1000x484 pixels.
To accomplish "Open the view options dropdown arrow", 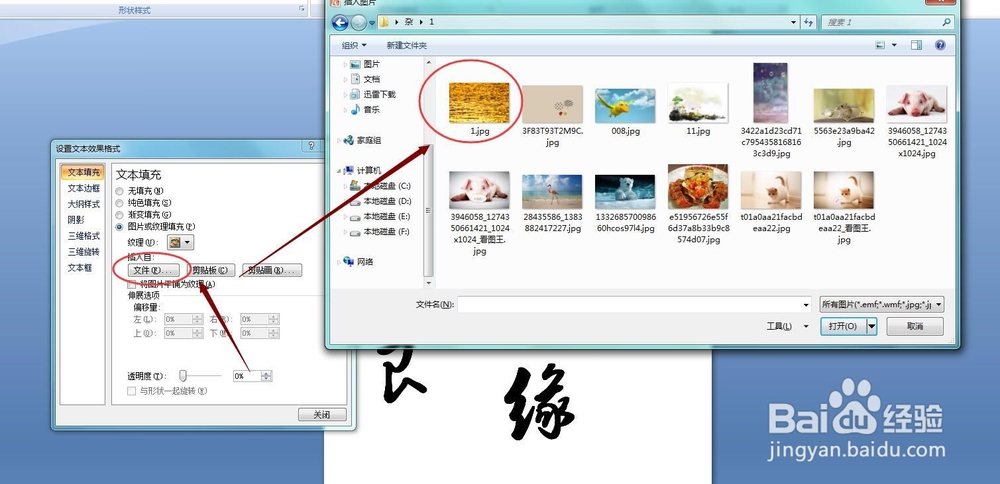I will point(894,45).
